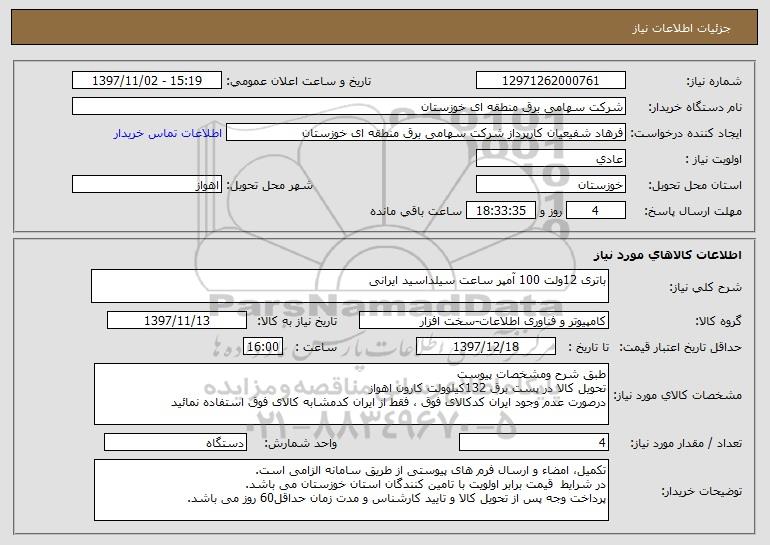Image resolution: width=770 pixels, height=545 pixels.
Task: Click the label شماره نیاز
Action: [714, 82]
